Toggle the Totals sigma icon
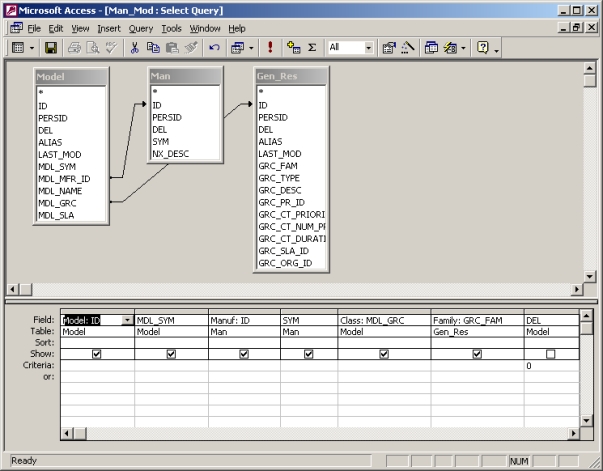 [312, 48]
